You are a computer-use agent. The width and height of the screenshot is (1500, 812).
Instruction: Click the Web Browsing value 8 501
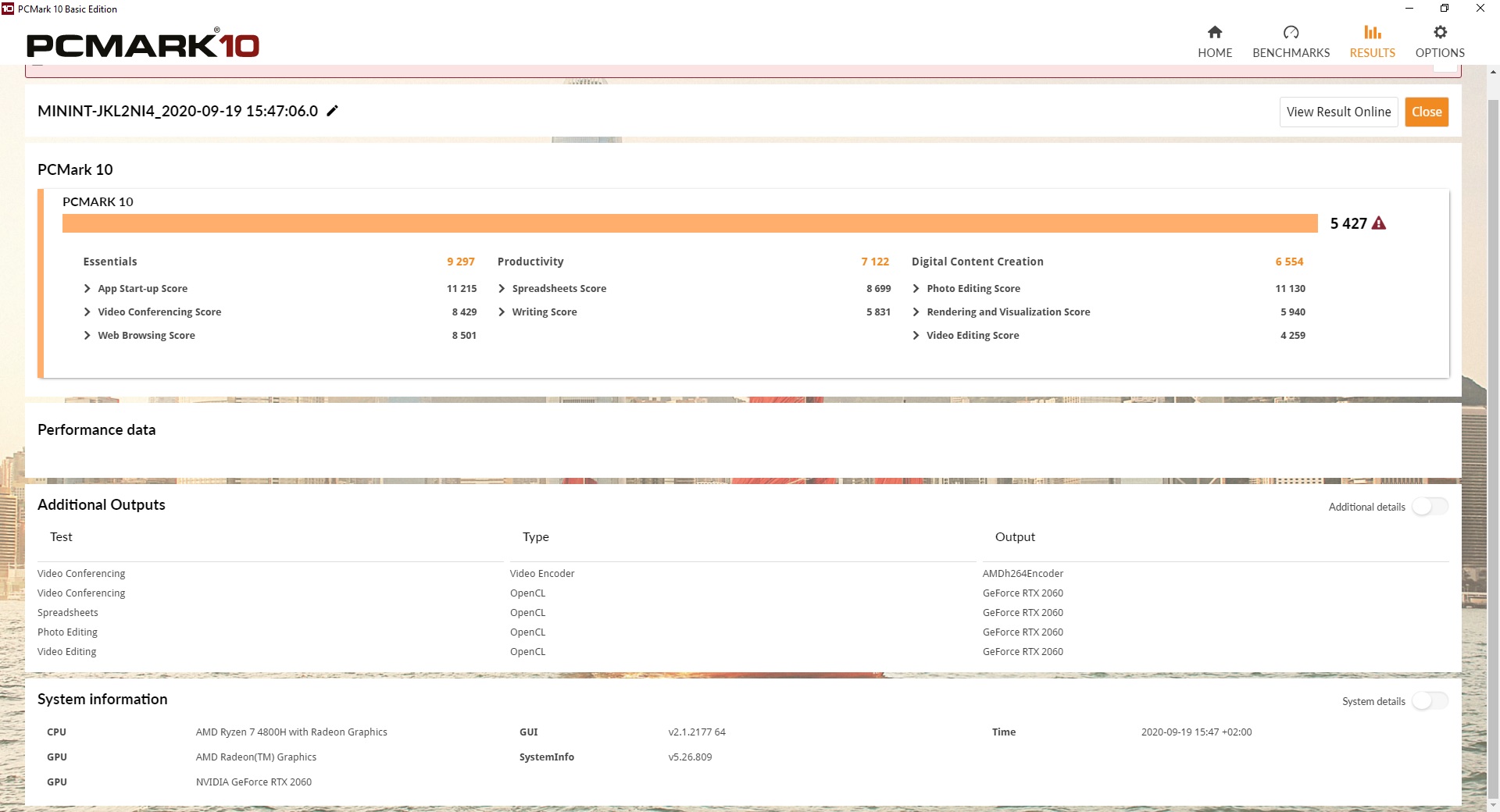pyautogui.click(x=464, y=336)
